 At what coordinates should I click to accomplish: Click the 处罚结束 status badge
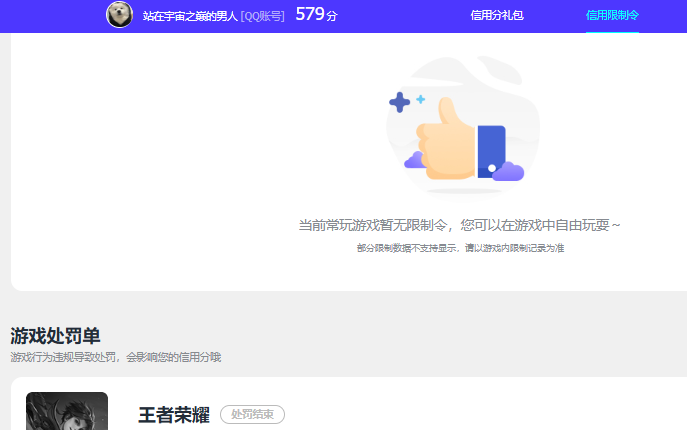[252, 414]
